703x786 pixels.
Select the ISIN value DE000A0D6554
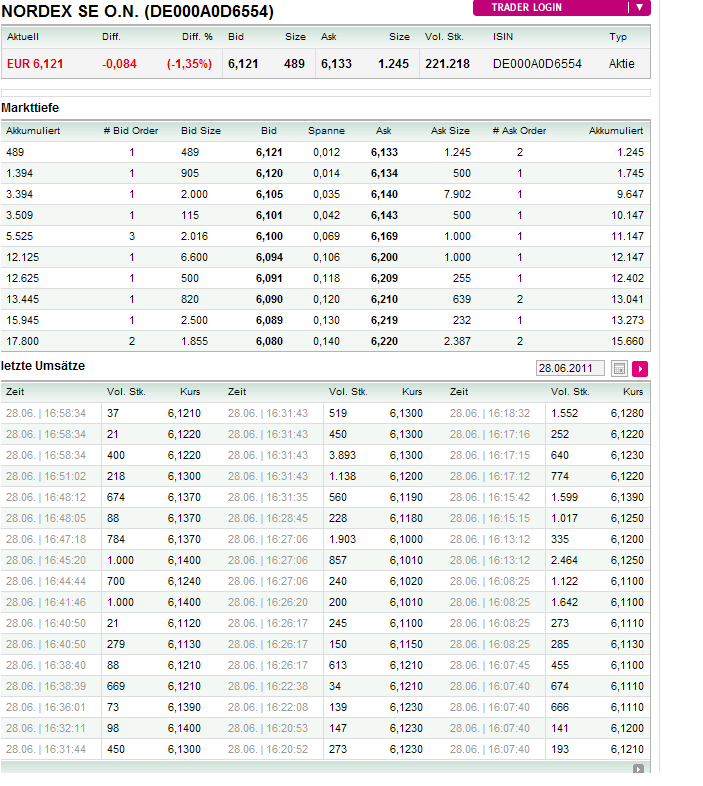537,64
